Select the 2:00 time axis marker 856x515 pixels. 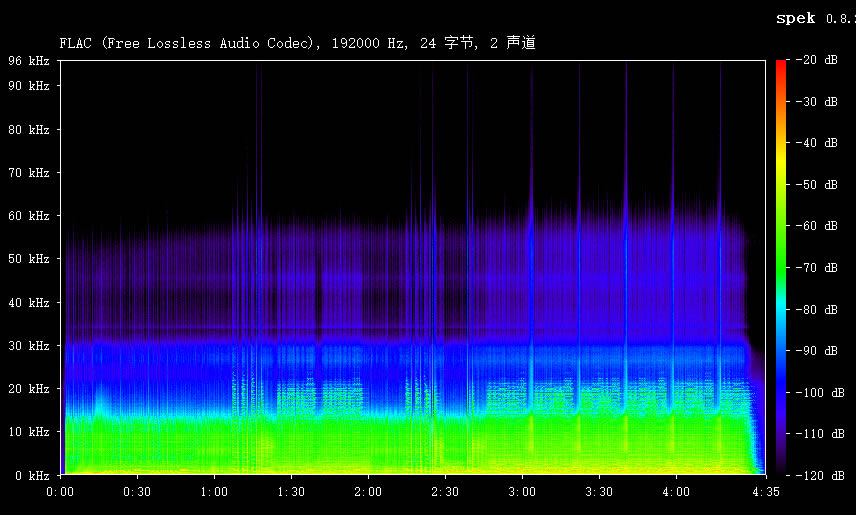coord(368,492)
